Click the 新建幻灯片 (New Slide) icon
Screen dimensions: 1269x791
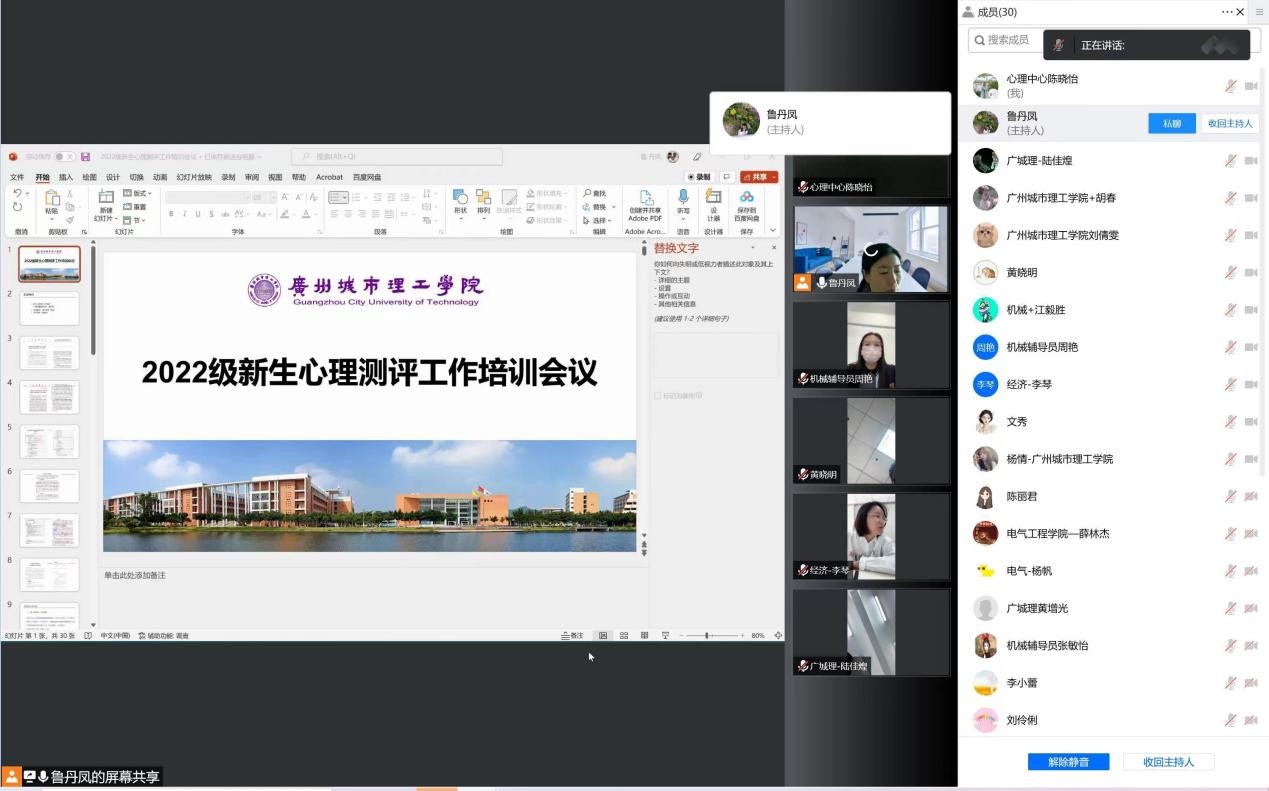click(106, 198)
